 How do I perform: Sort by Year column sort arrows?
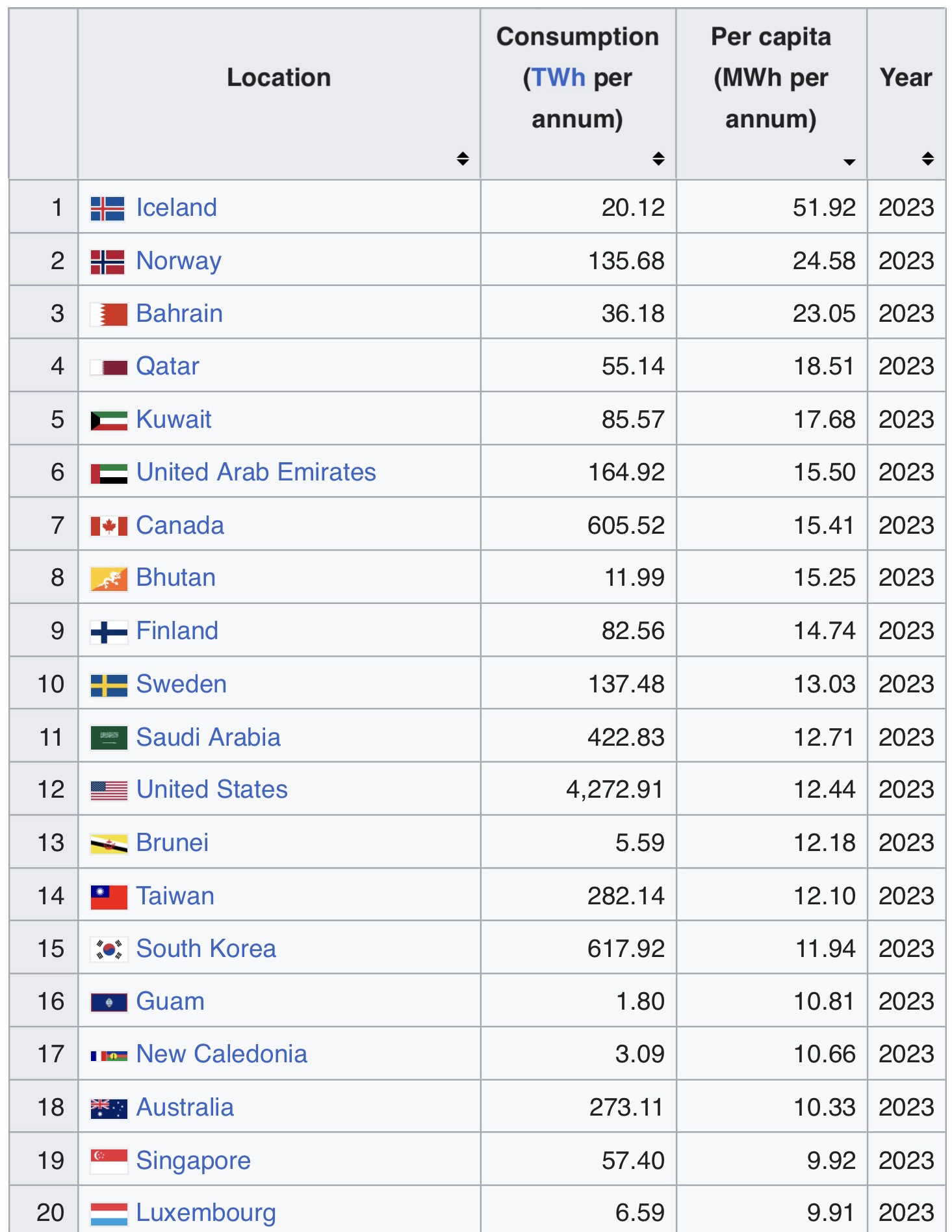tap(927, 159)
